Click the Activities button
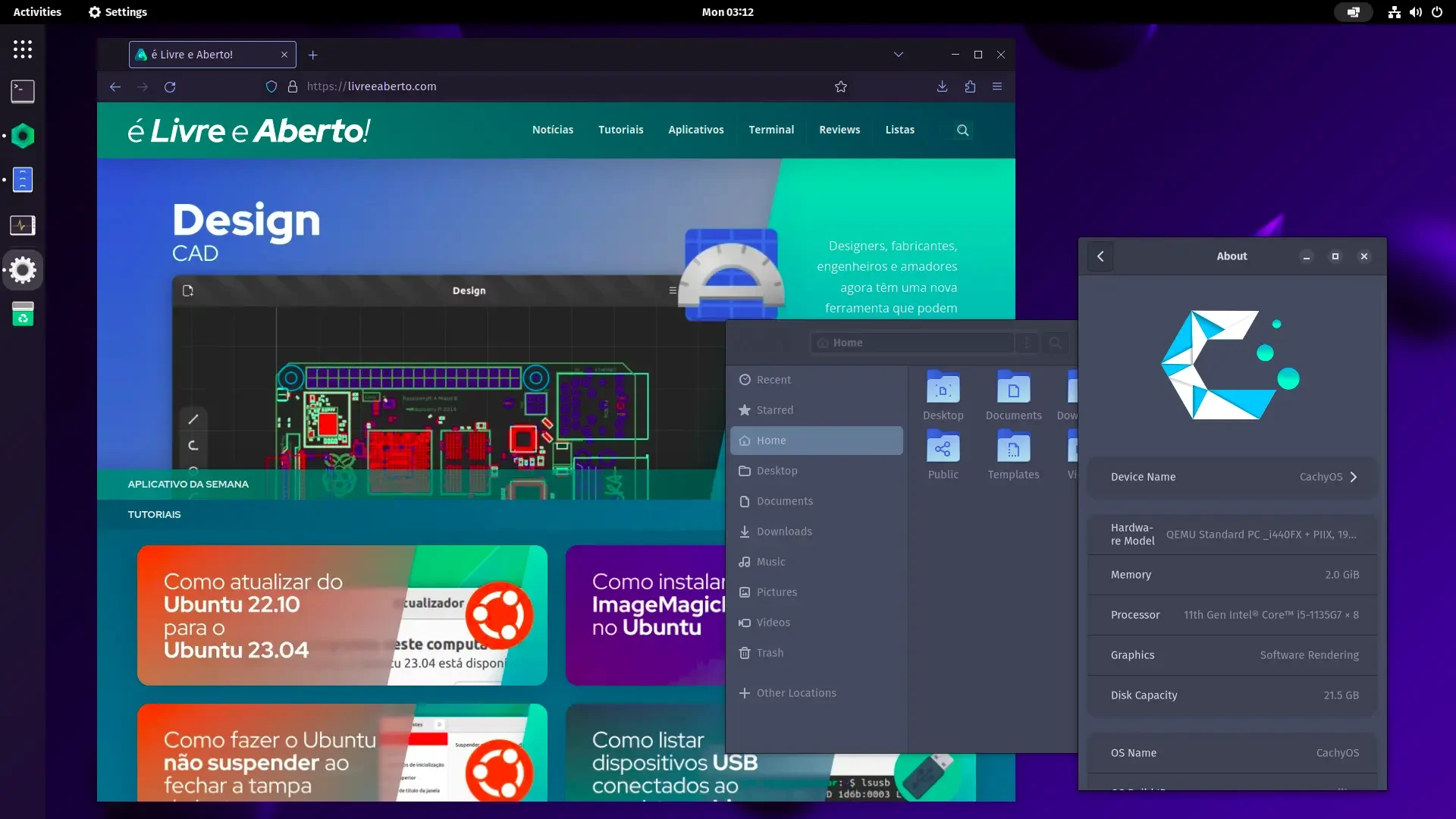1456x819 pixels. (37, 12)
